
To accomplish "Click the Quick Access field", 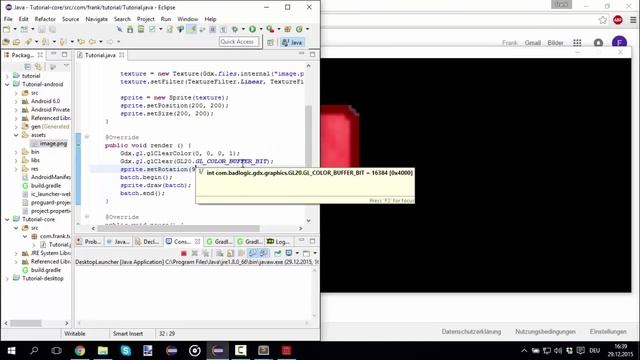I will pos(239,42).
